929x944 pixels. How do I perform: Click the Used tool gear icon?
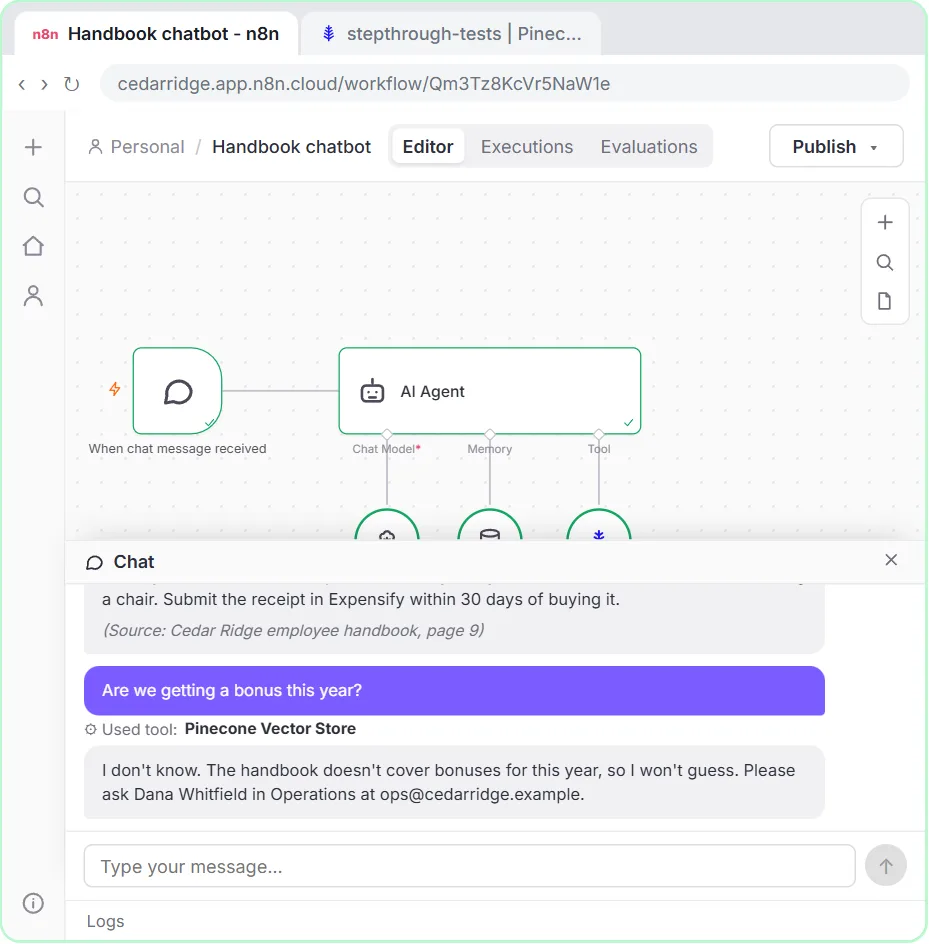(90, 729)
